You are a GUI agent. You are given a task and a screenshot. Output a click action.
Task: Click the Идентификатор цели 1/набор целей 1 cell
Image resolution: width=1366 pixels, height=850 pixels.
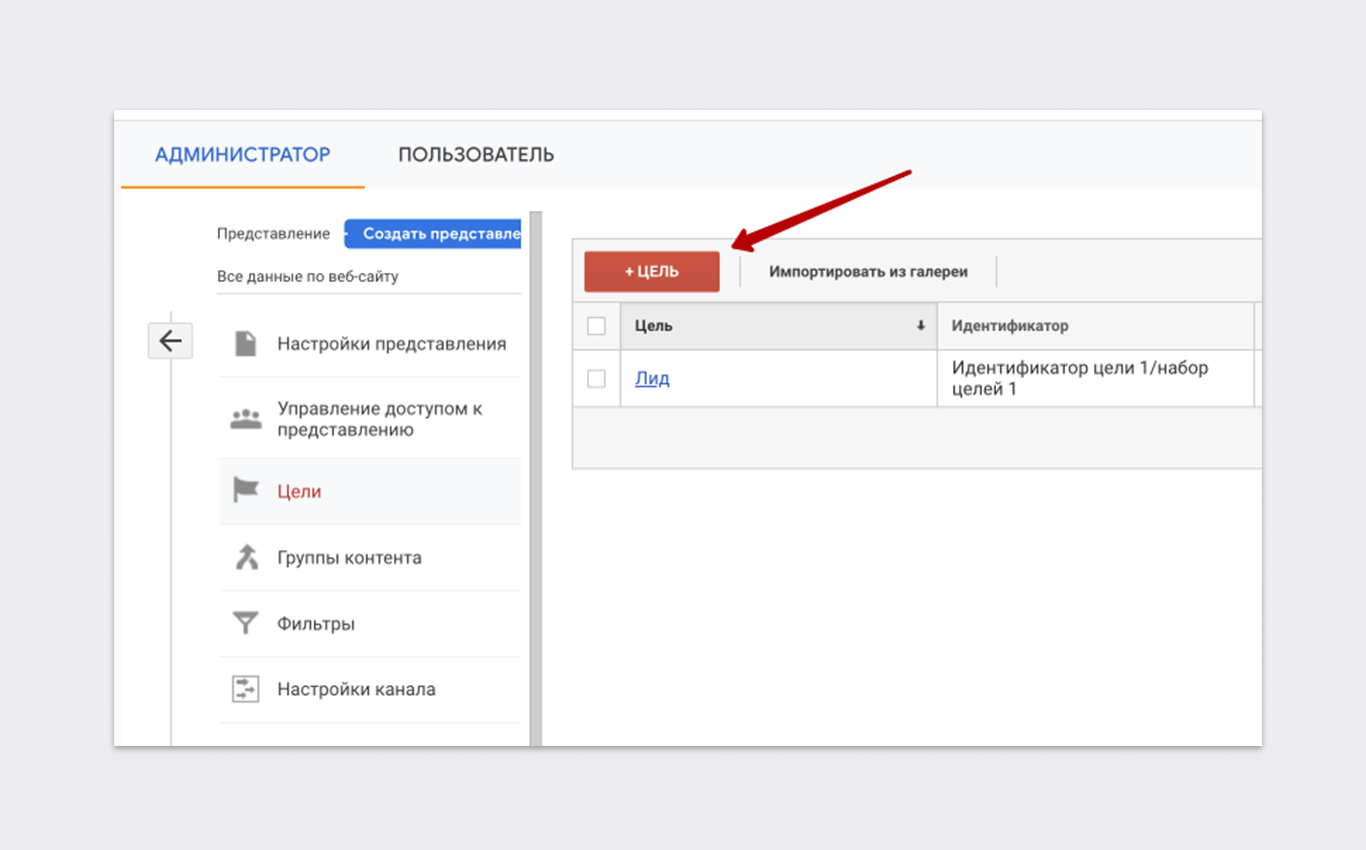coord(1095,379)
